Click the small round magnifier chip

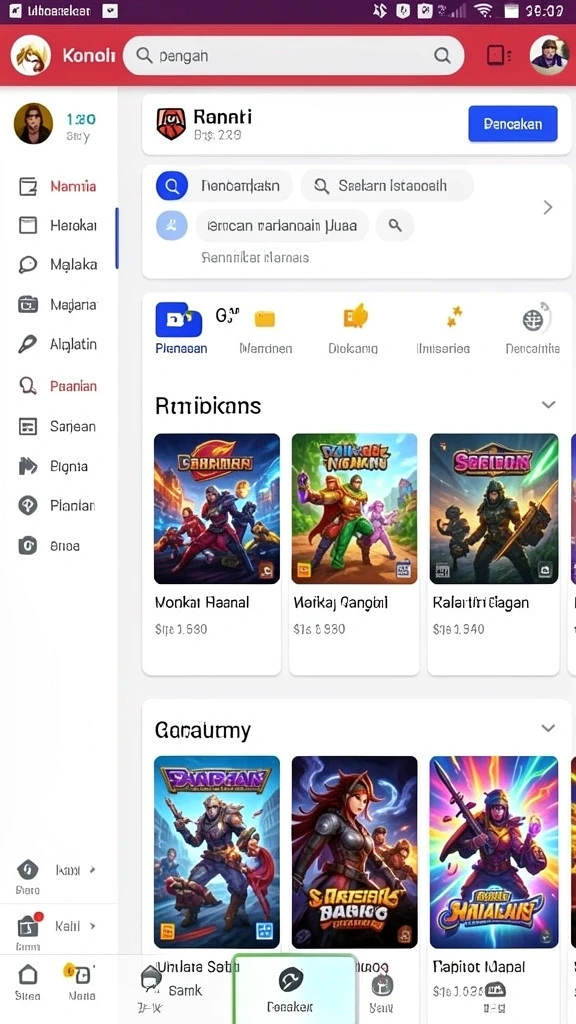pos(394,226)
